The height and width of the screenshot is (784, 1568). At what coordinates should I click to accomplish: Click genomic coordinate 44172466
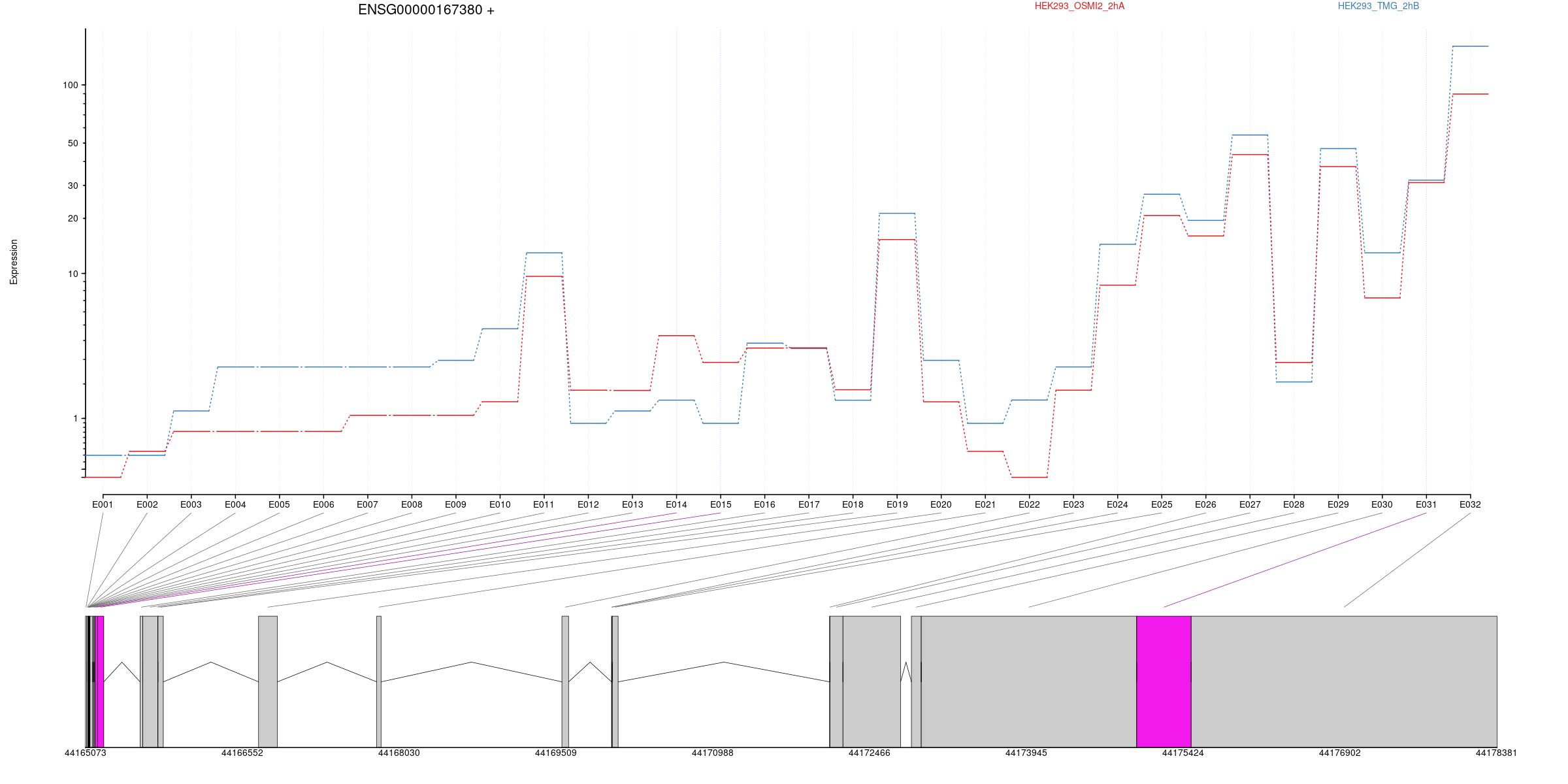pos(870,753)
